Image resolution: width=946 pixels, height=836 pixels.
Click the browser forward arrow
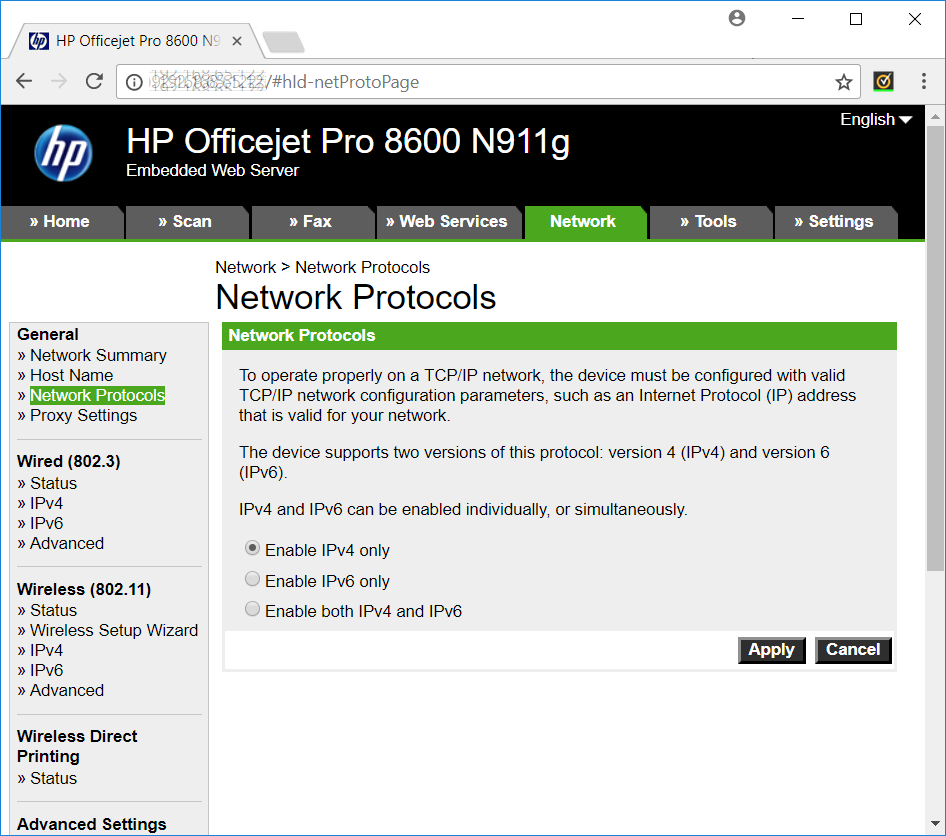click(x=59, y=81)
